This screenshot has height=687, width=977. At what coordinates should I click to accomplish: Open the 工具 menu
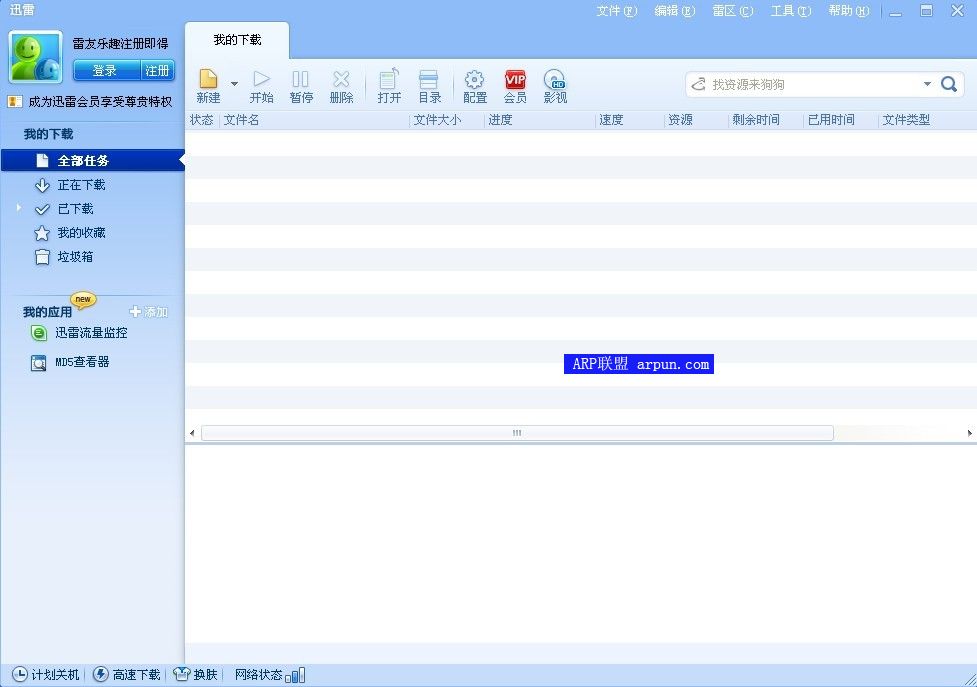790,11
